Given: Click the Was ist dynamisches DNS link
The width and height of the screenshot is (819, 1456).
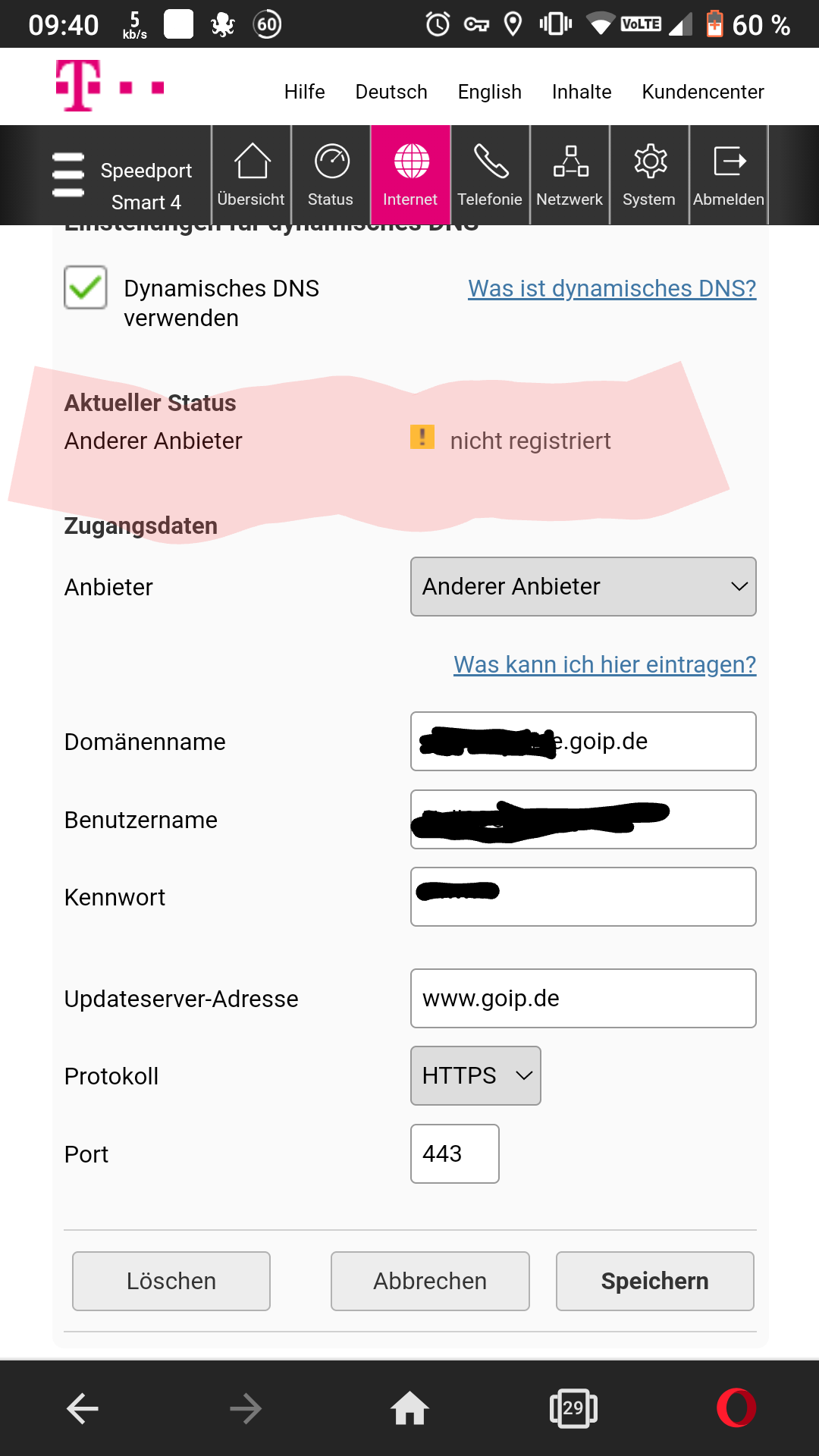Looking at the screenshot, I should coord(611,288).
